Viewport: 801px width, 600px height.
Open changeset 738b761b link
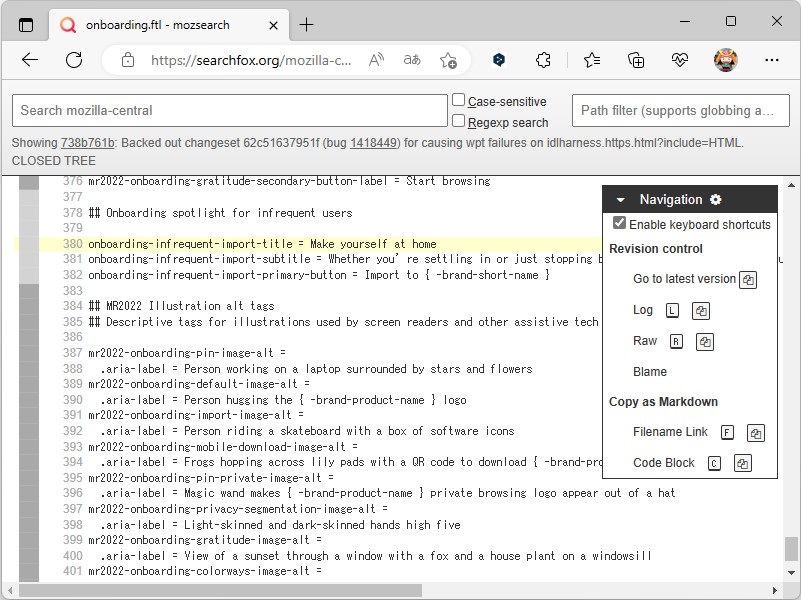click(x=87, y=143)
